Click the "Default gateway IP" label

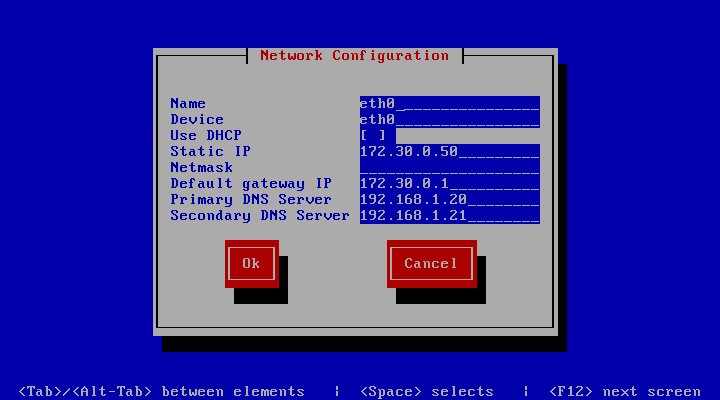[251, 184]
